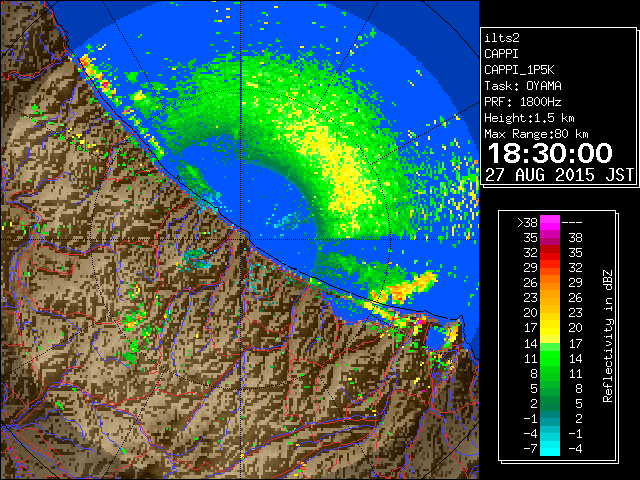Click the 'Height:1.5 km' line
The image size is (640, 480).
[x=529, y=118]
